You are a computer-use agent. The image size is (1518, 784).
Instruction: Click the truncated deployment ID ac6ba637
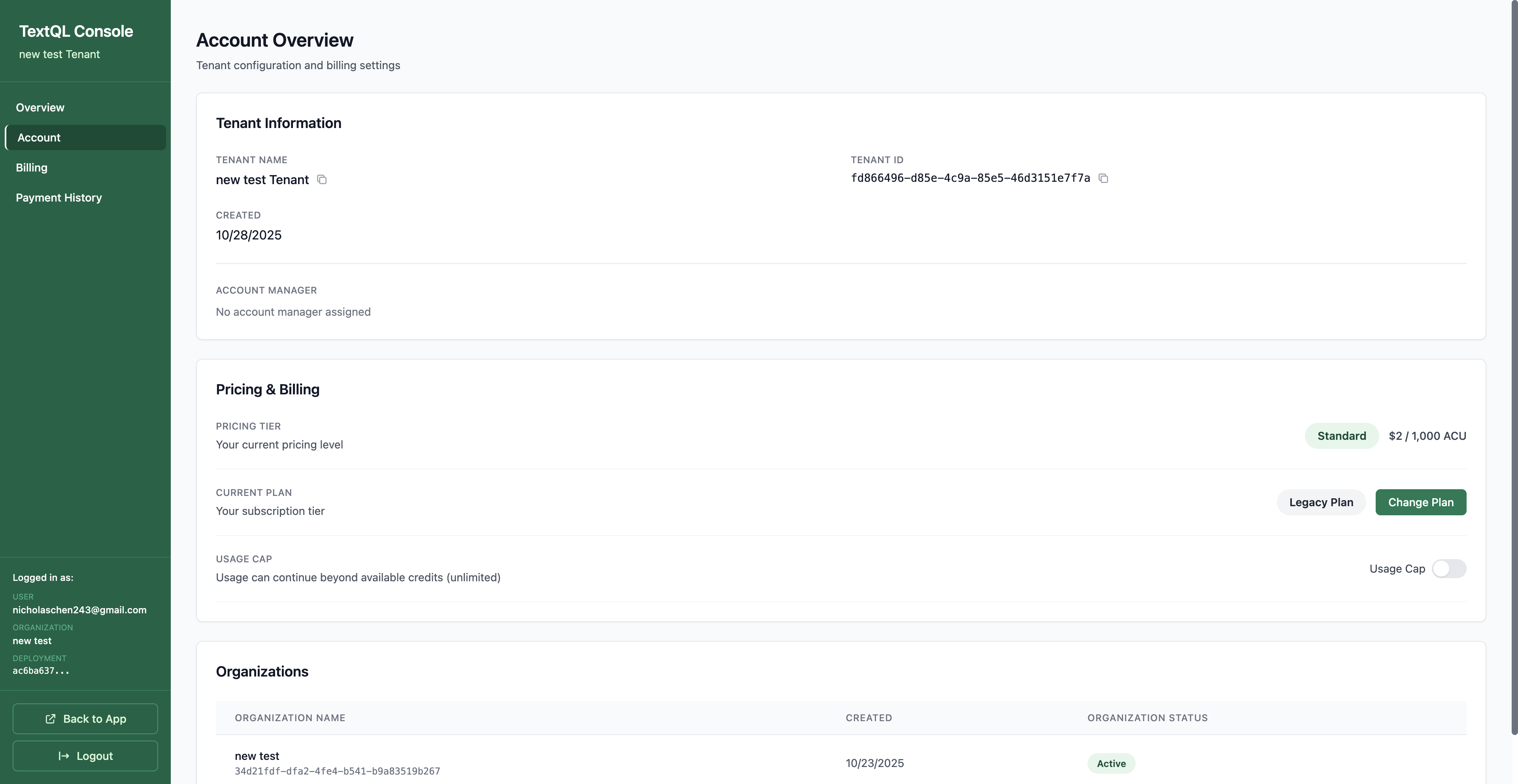coord(41,670)
